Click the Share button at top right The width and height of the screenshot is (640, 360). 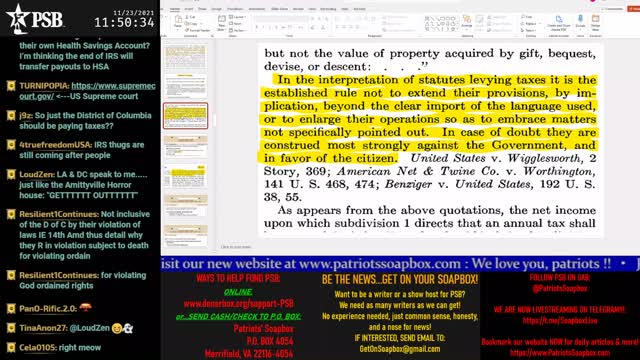pyautogui.click(x=634, y=9)
